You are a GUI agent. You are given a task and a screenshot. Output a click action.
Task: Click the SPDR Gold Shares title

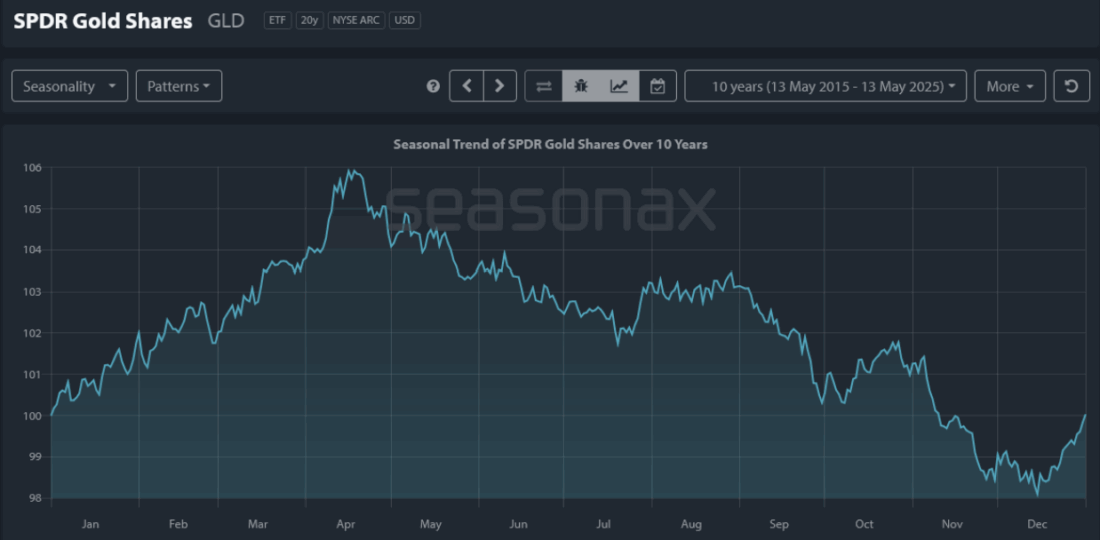103,21
